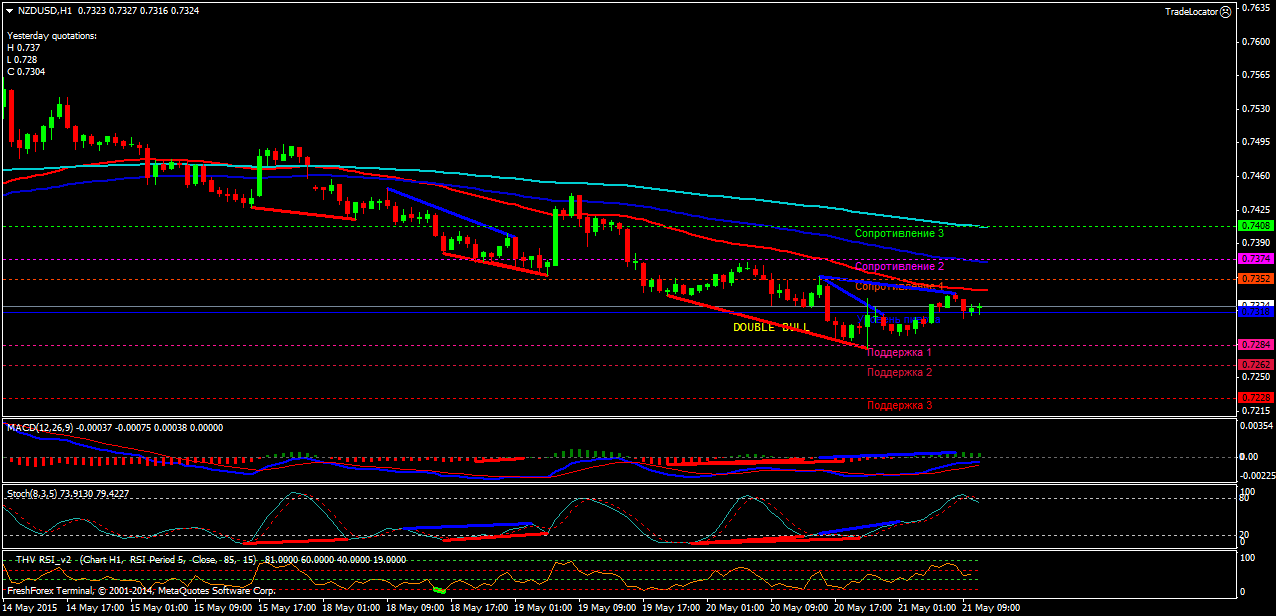The height and width of the screenshot is (616, 1276).
Task: Click the 0.7600 price scale value
Action: coord(1255,41)
